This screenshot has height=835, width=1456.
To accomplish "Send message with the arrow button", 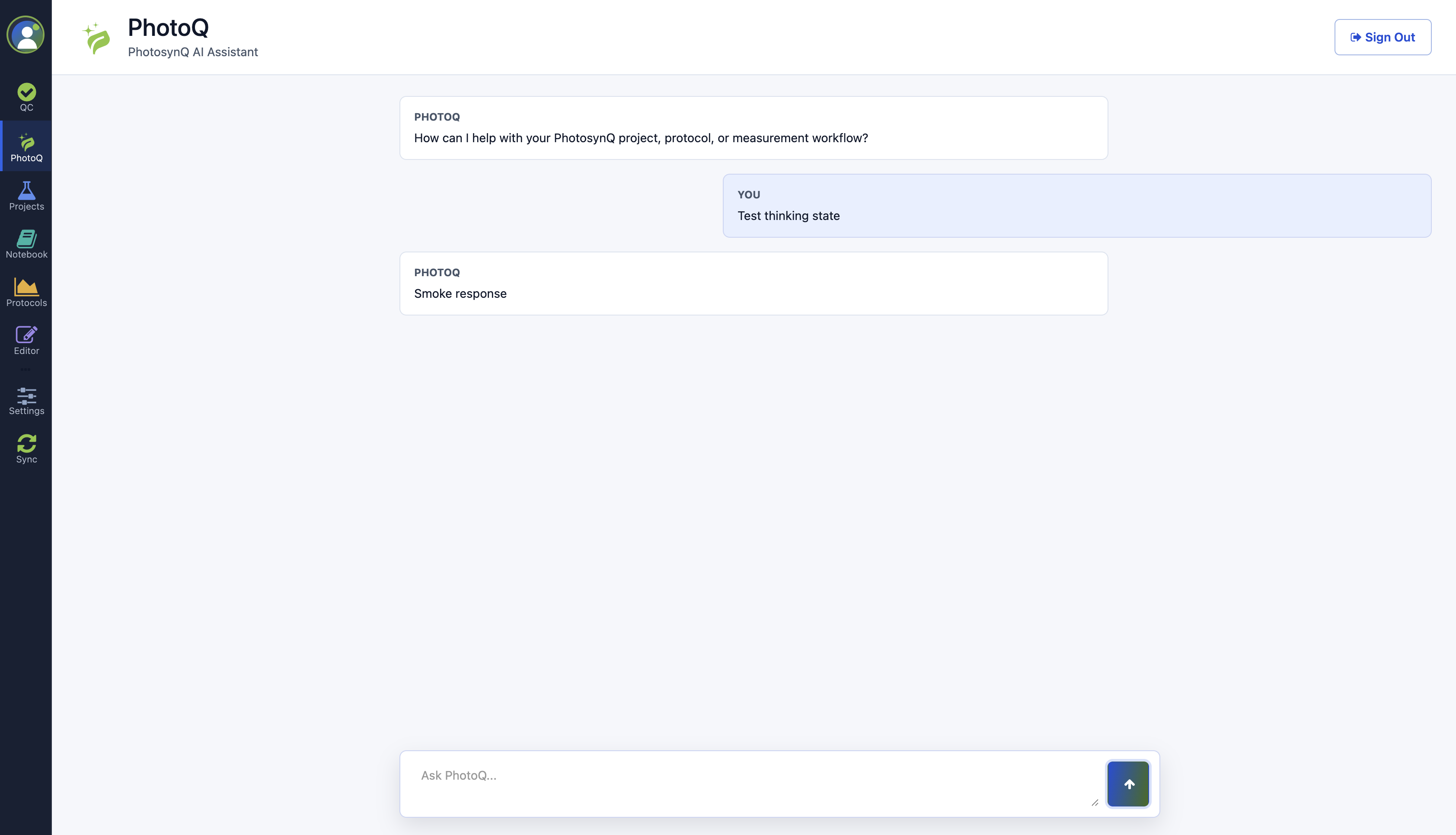I will (1128, 784).
